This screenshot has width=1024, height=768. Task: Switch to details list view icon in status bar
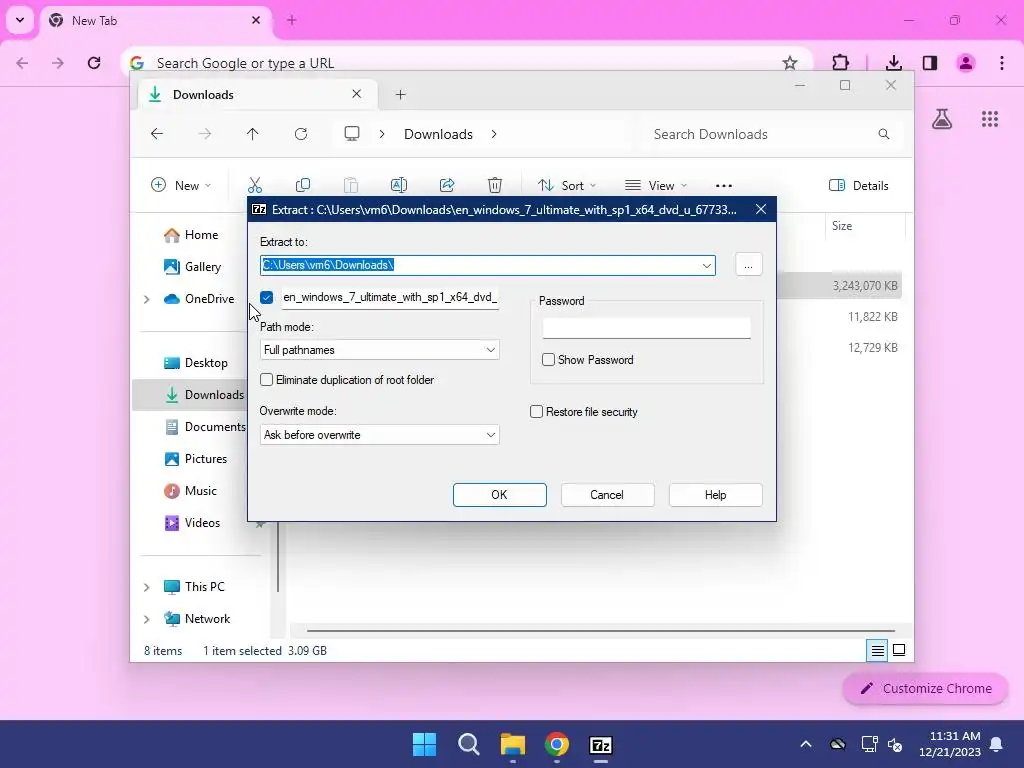point(877,650)
